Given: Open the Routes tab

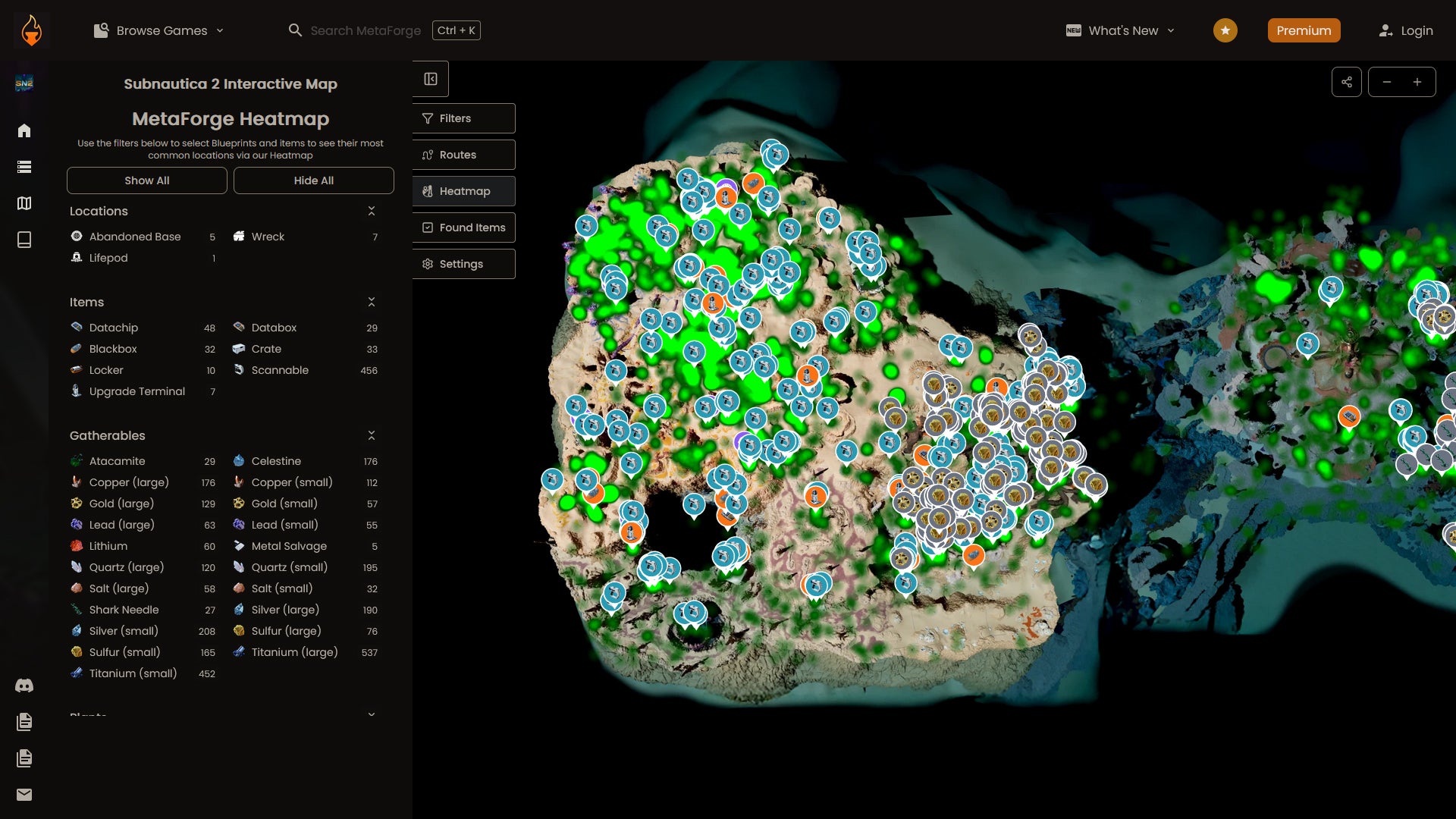Looking at the screenshot, I should (464, 155).
